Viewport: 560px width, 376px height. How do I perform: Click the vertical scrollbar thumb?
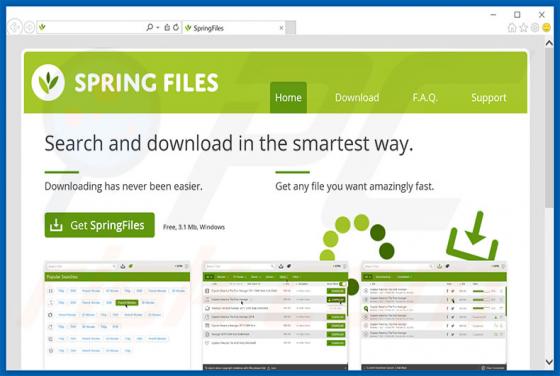point(549,127)
